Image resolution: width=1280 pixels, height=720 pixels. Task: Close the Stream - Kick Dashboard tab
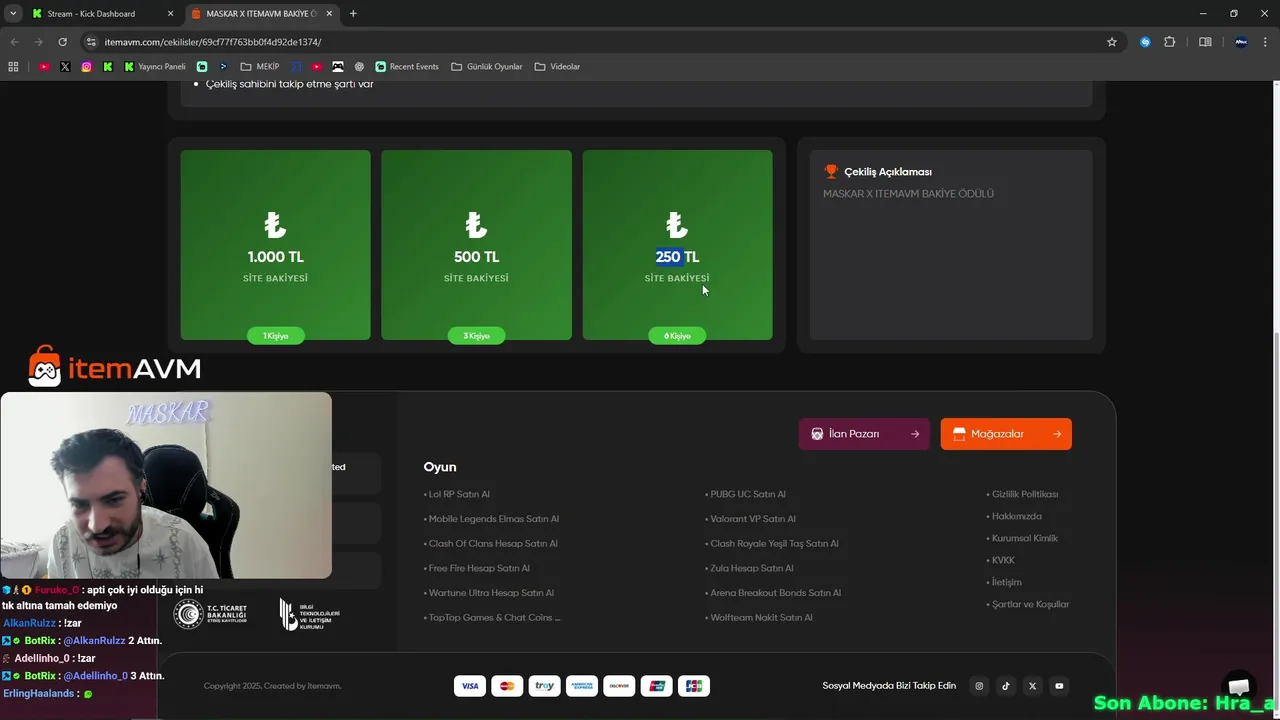(169, 13)
